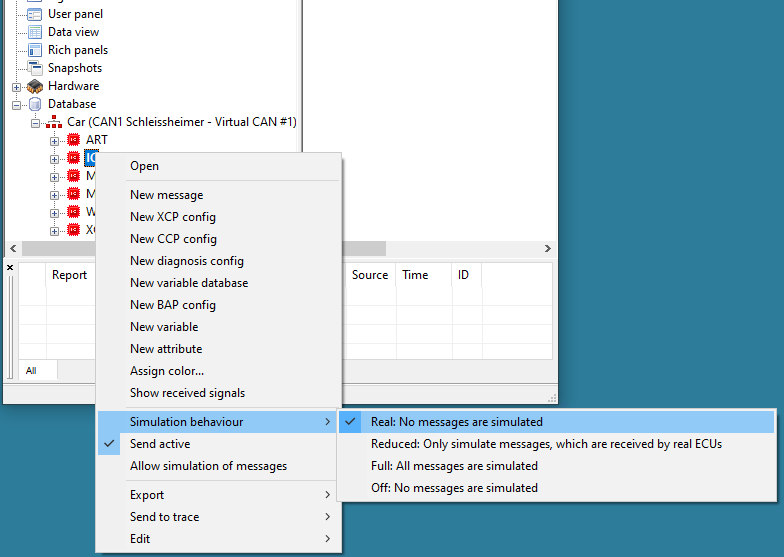Click the Source column header
This screenshot has height=557, width=784.
tap(369, 275)
